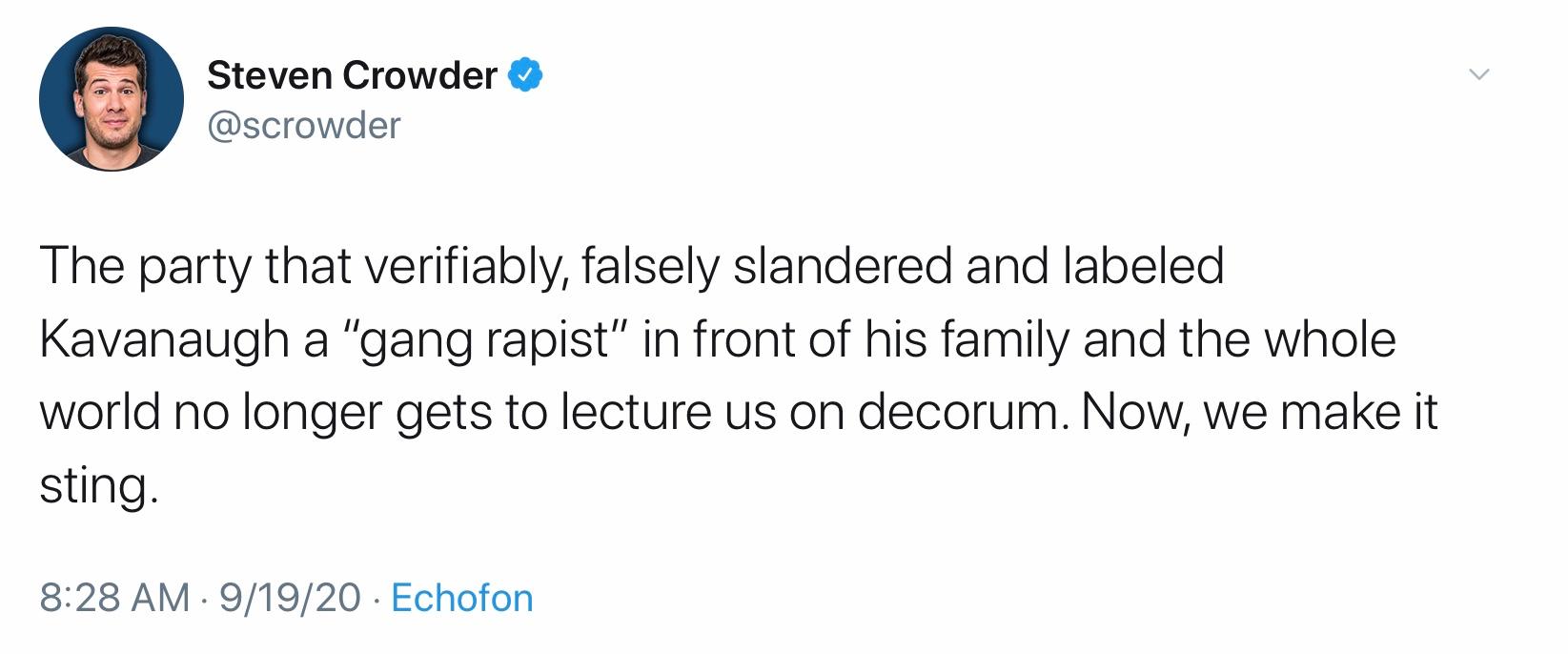Screen dimensions: 1568x654
Task: Select the 9/19/20 date
Action: pos(290,598)
